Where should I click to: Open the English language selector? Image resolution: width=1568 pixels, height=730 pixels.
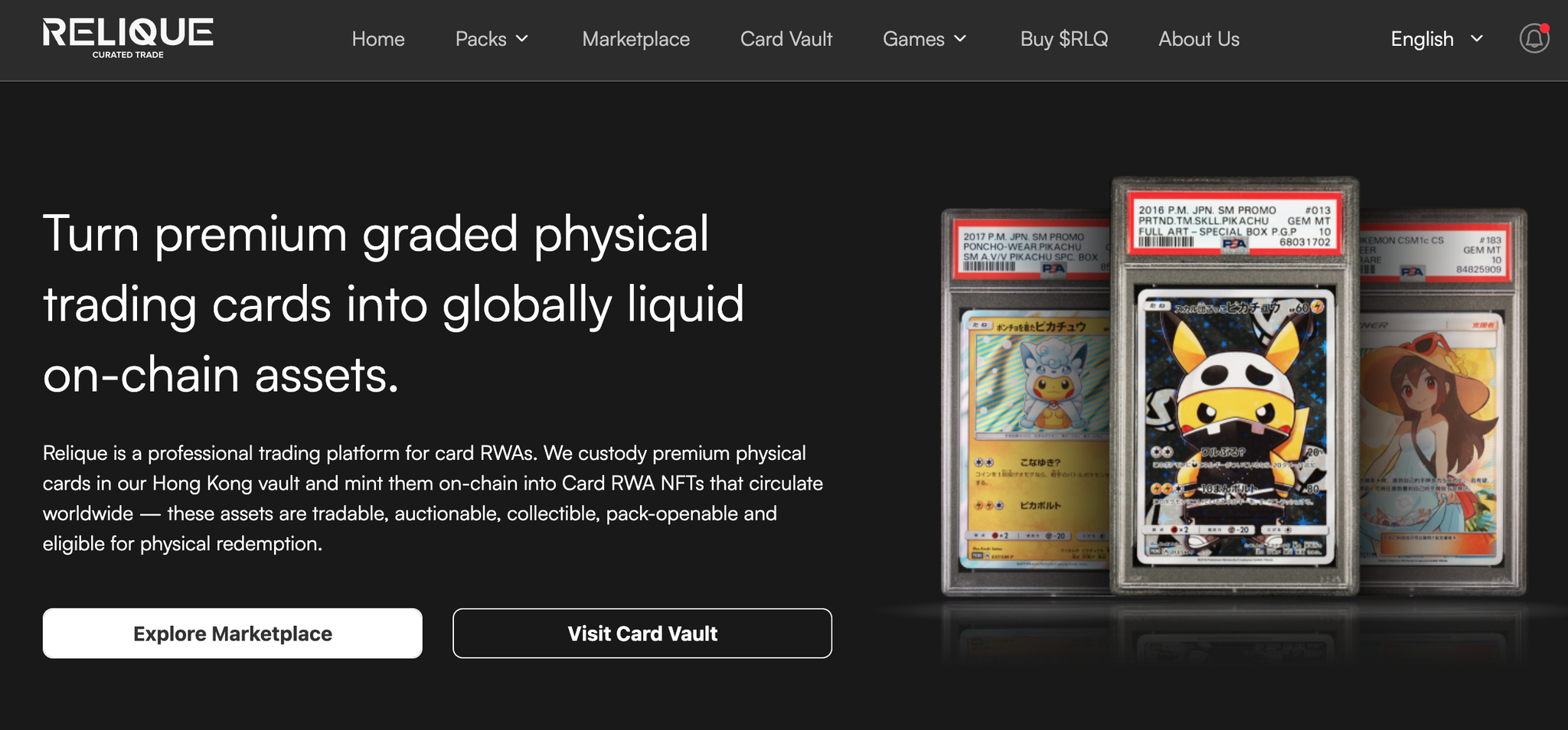[x=1437, y=39]
